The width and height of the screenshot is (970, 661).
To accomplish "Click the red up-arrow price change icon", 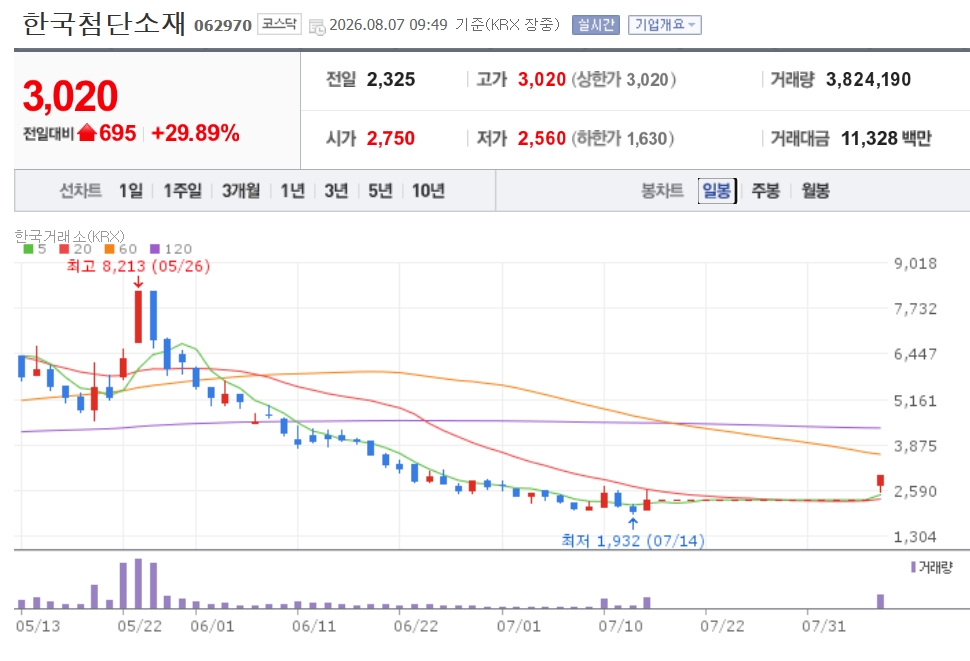I will (x=87, y=132).
